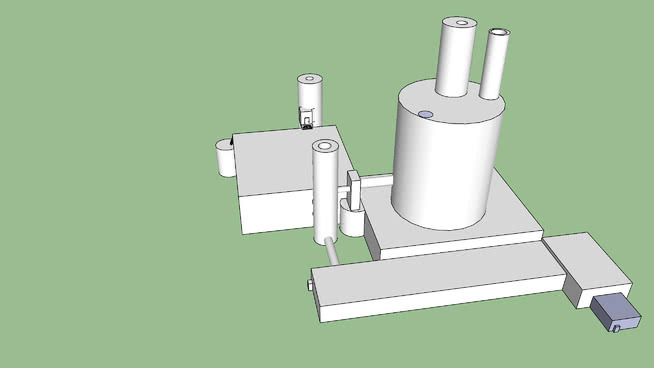This screenshot has height=368, width=654.
Task: Select the small blue box at bottom right
Action: pyautogui.click(x=616, y=312)
